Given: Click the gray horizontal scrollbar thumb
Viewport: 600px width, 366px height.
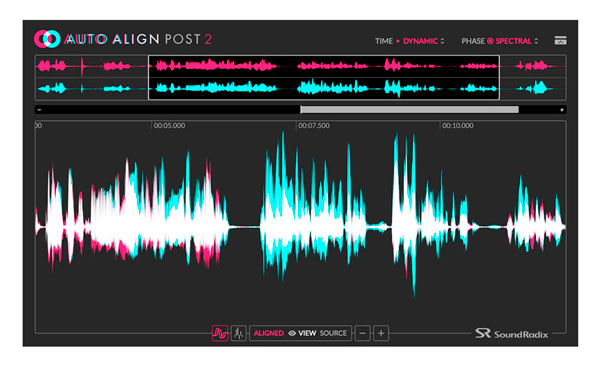Looking at the screenshot, I should tap(409, 109).
